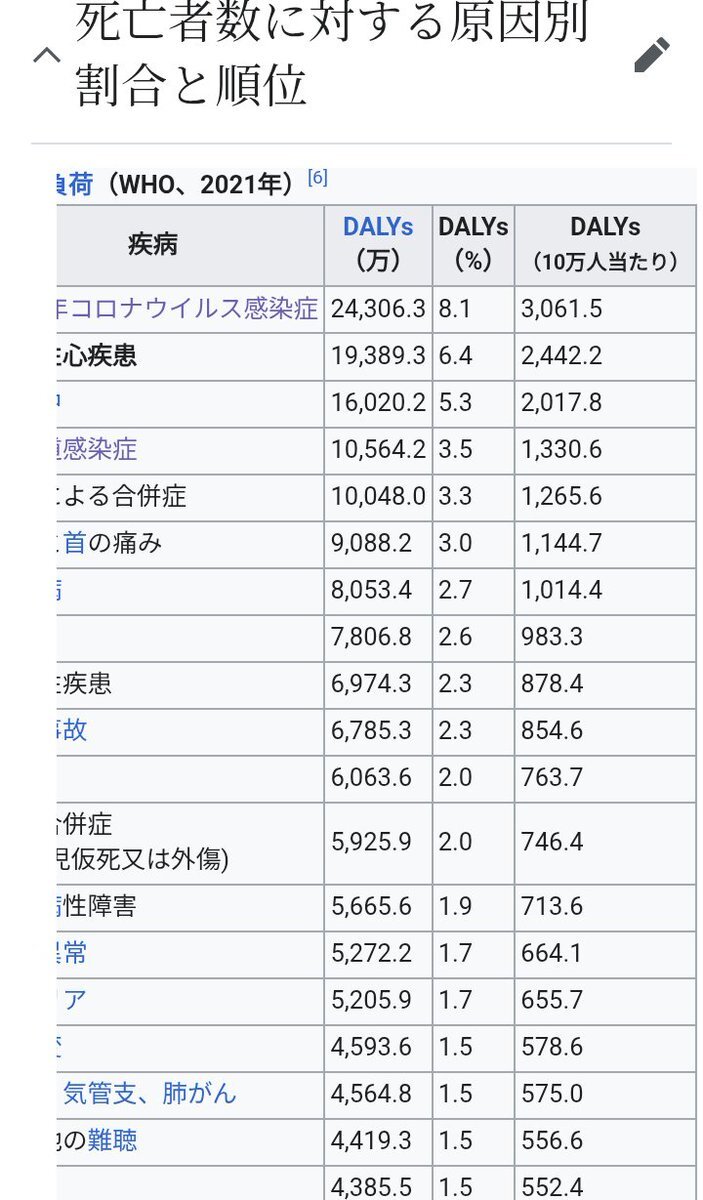Open the 故 link in 6,785.3 row

[x=73, y=730]
